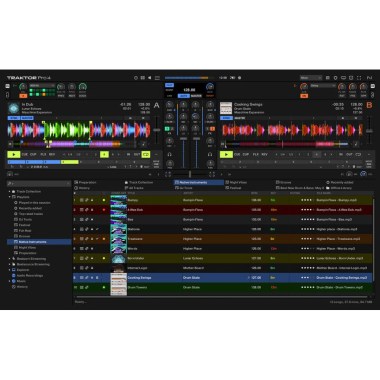Image resolution: width=380 pixels, height=380 pixels.
Task: Click the FX unit 2 dry/wet knob
Action: (x=304, y=87)
